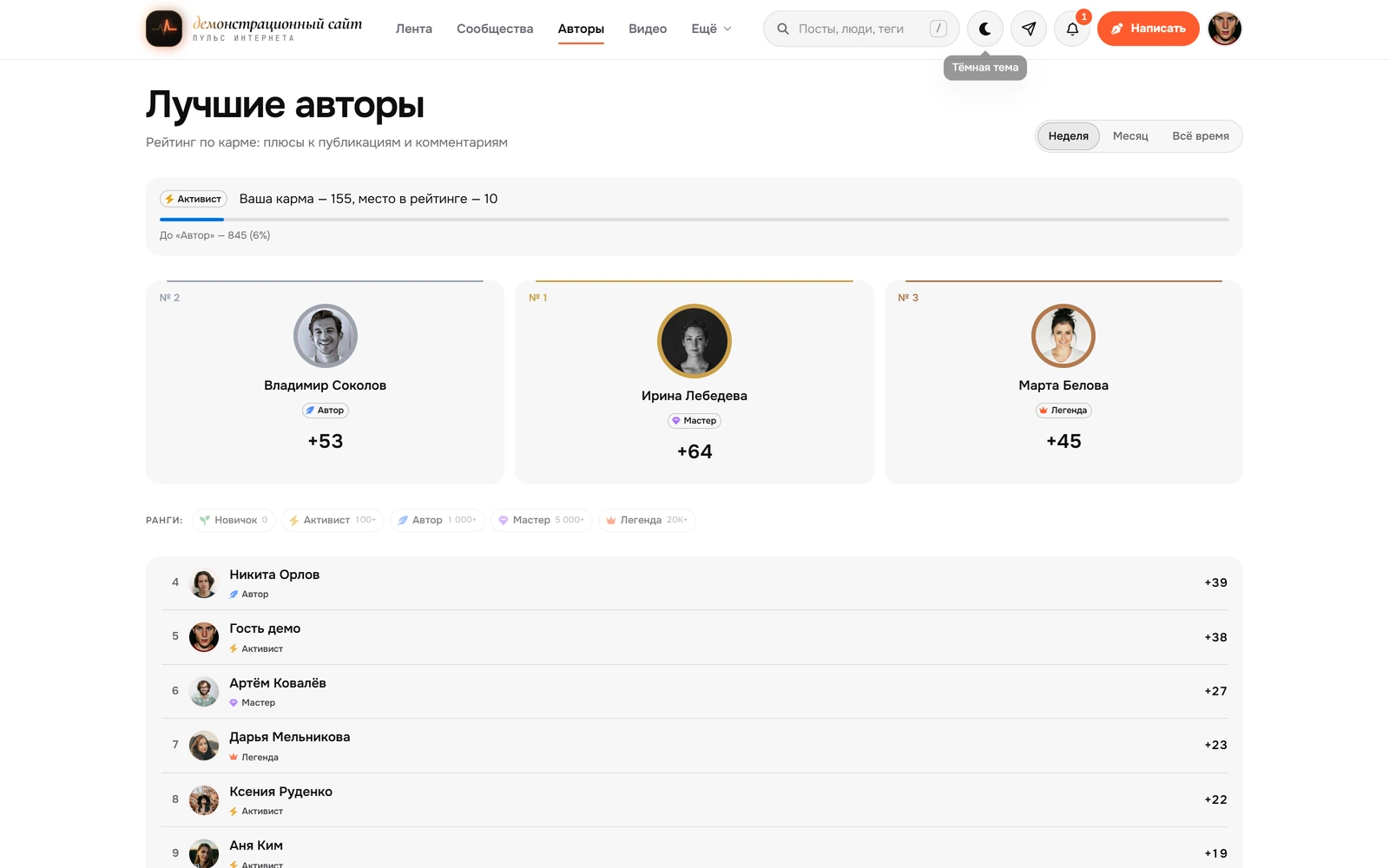
Task: Open Артём Ковалёв's avatar in list
Action: (204, 692)
